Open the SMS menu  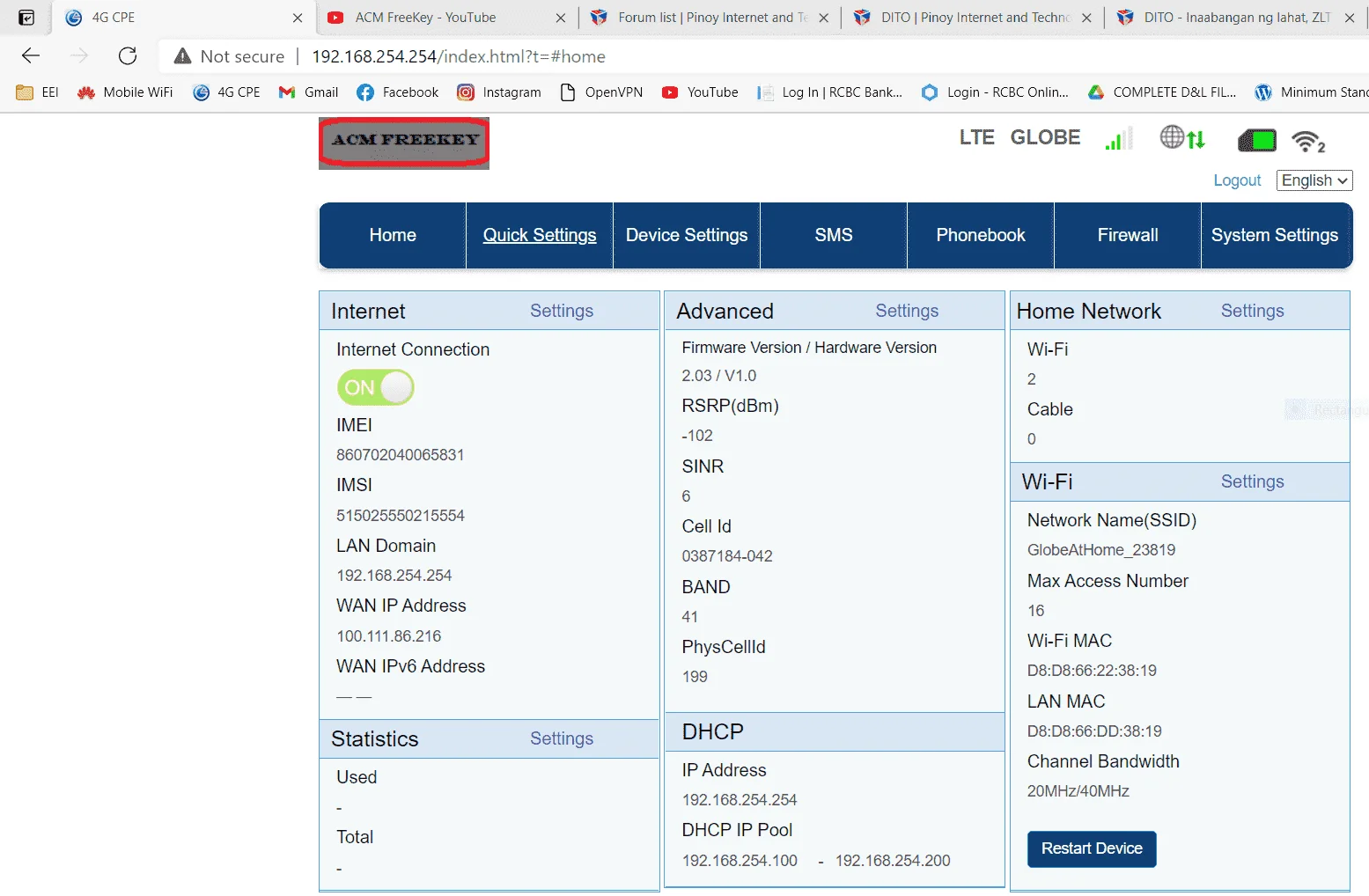click(x=834, y=235)
